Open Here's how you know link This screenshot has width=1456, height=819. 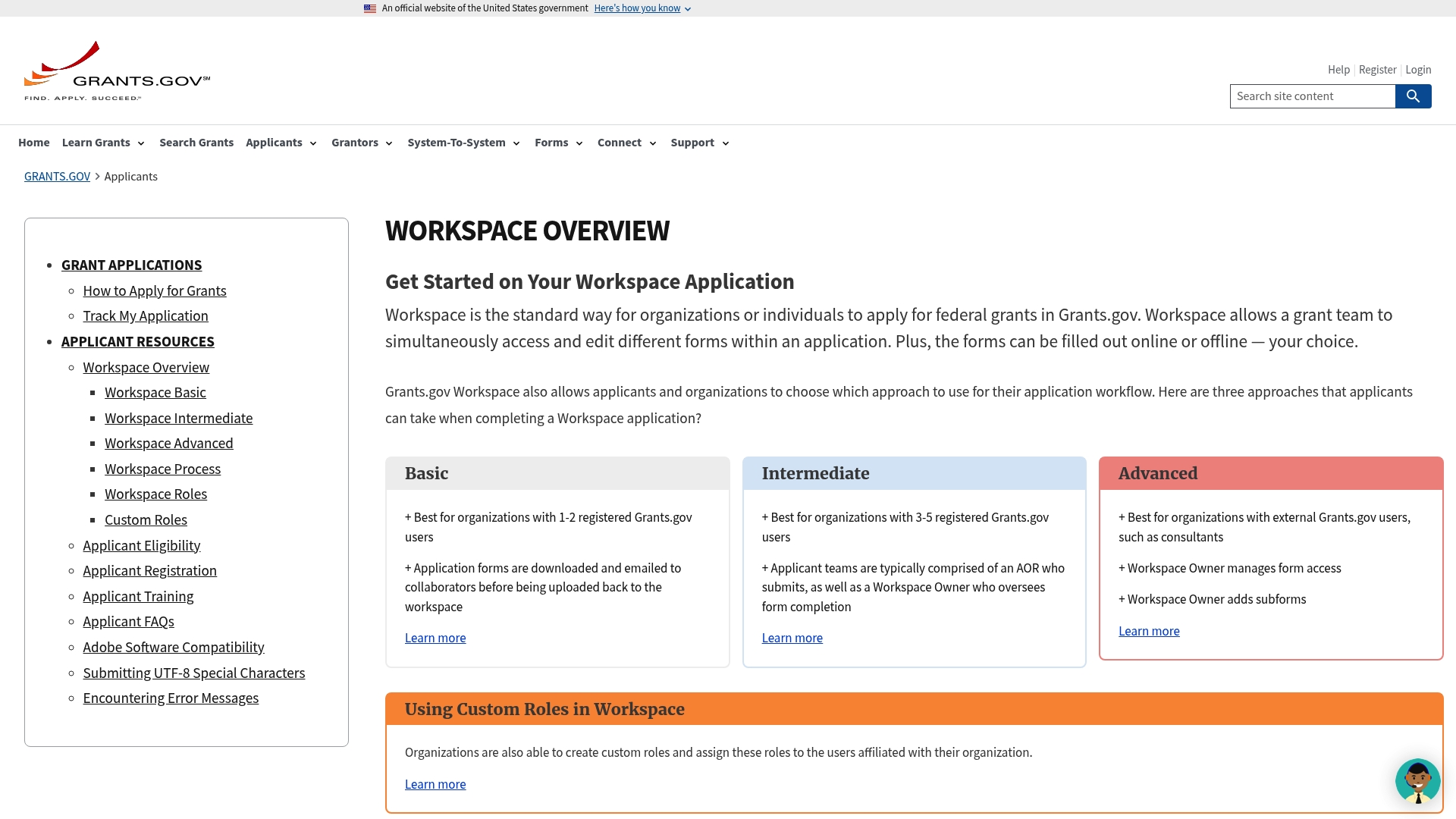(637, 8)
